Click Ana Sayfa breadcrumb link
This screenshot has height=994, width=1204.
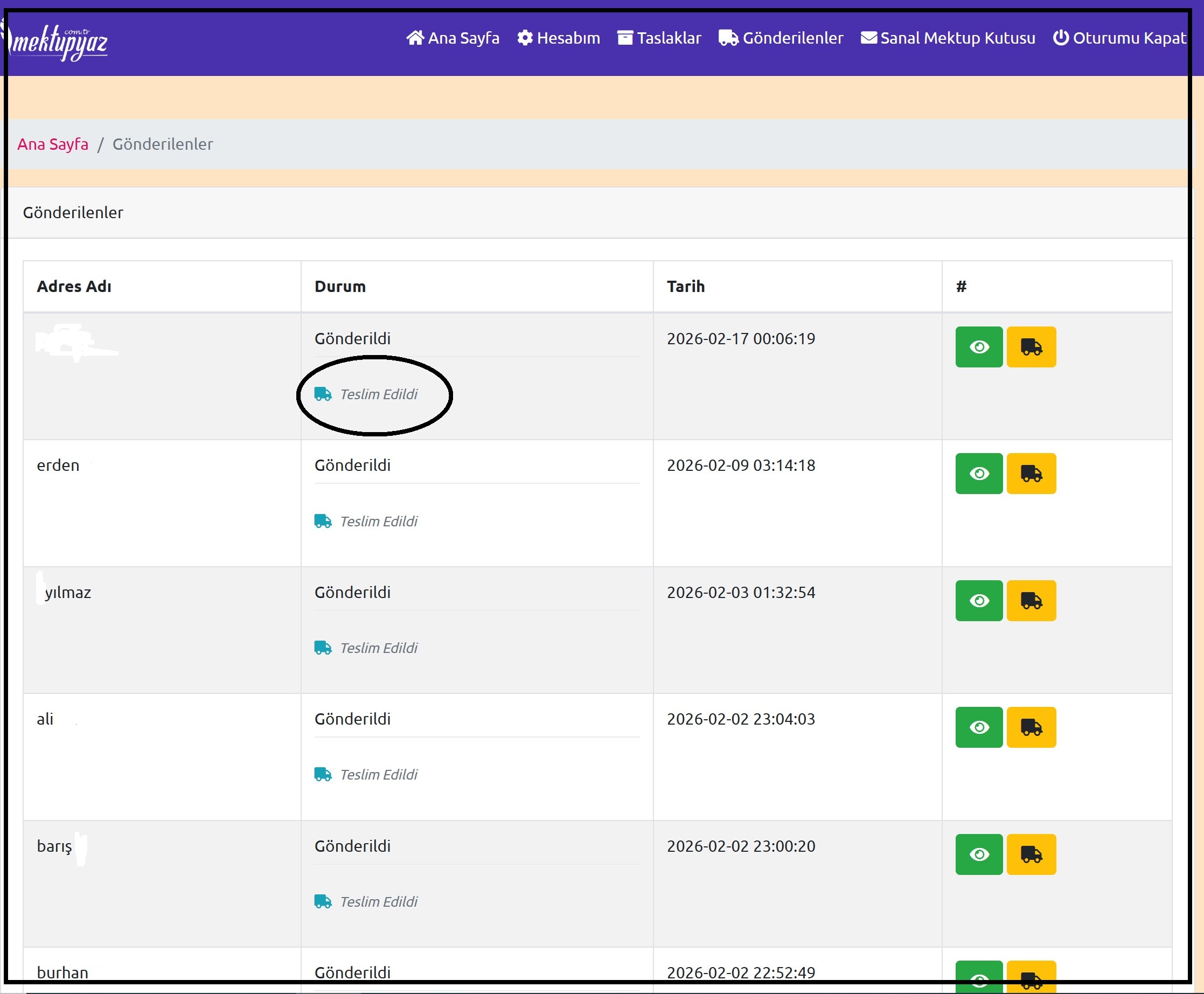click(x=53, y=144)
